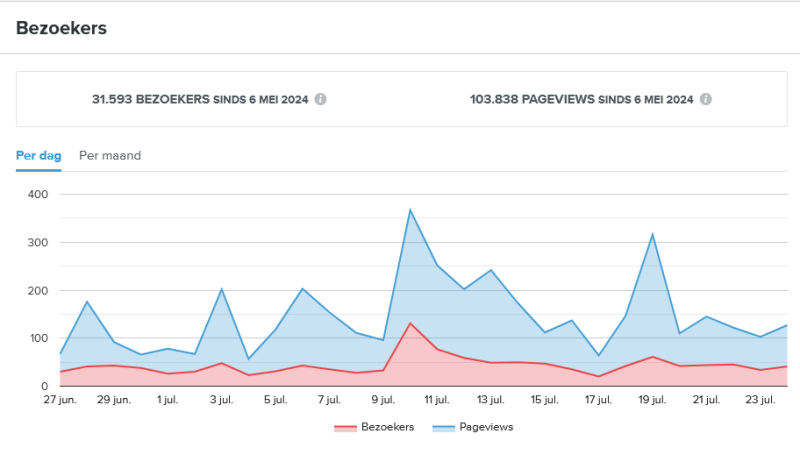Screen dimensions: 800x462
Task: Switch to the Per dag tab
Action: pyautogui.click(x=39, y=156)
